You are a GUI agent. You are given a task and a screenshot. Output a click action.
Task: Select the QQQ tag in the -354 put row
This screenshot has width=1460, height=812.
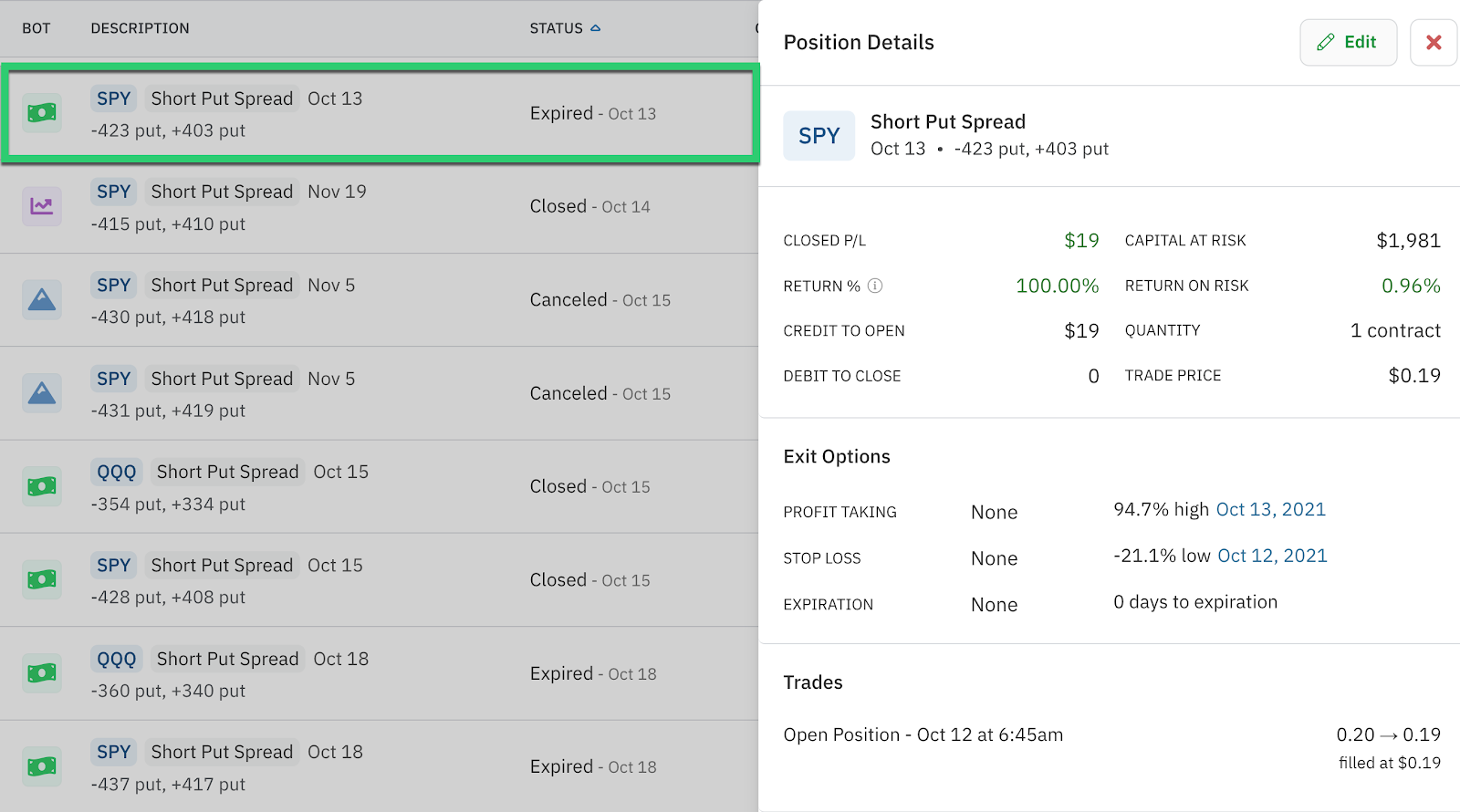(x=117, y=472)
